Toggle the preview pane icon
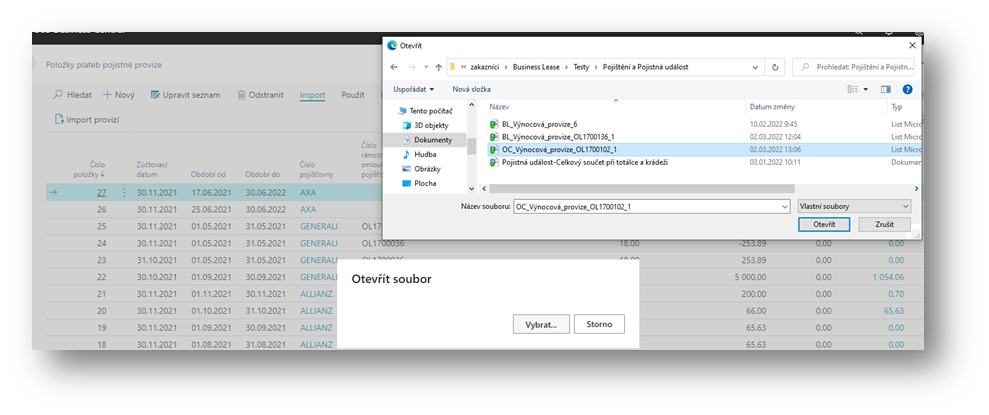 tap(886, 89)
